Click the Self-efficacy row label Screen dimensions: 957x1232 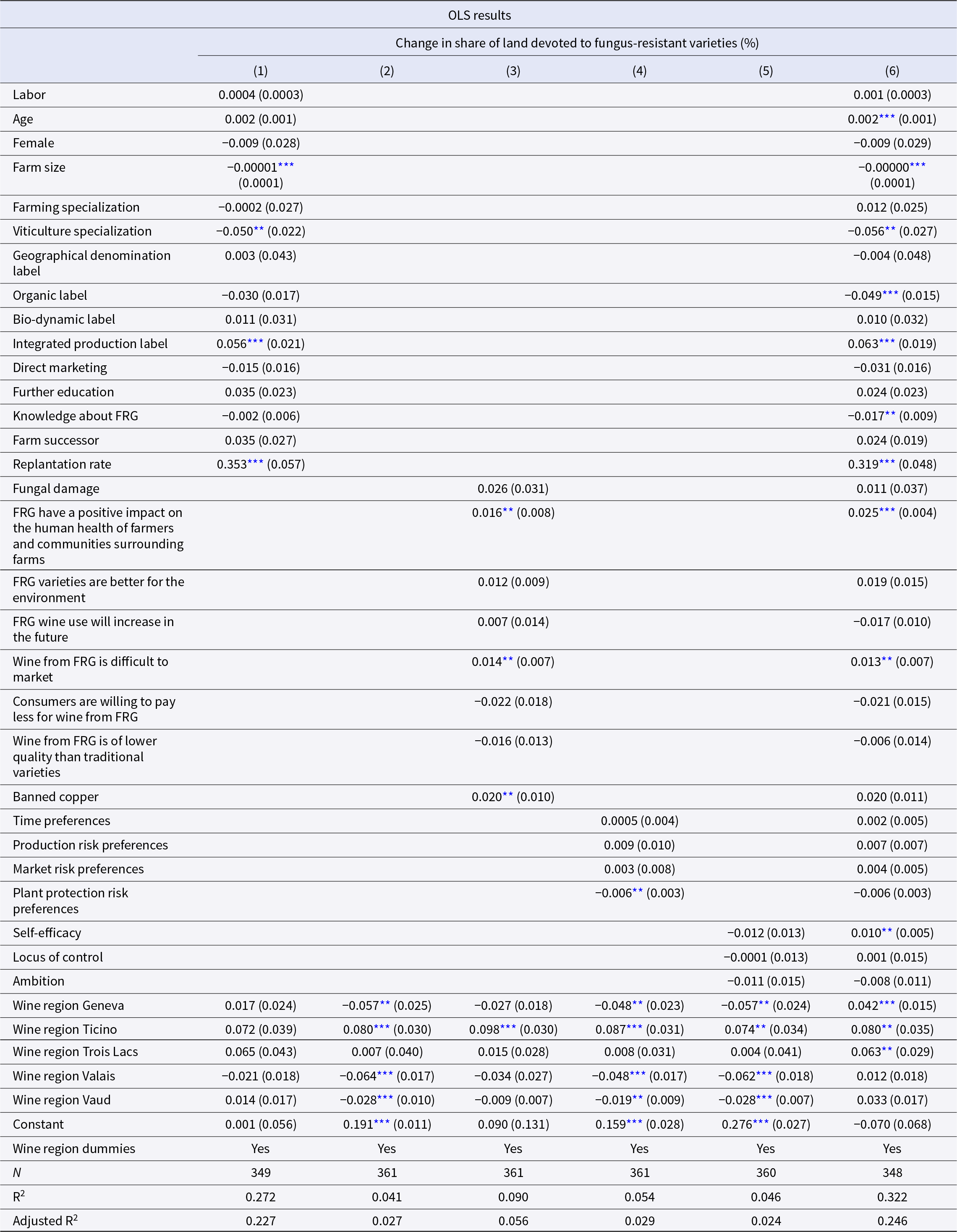[47, 933]
